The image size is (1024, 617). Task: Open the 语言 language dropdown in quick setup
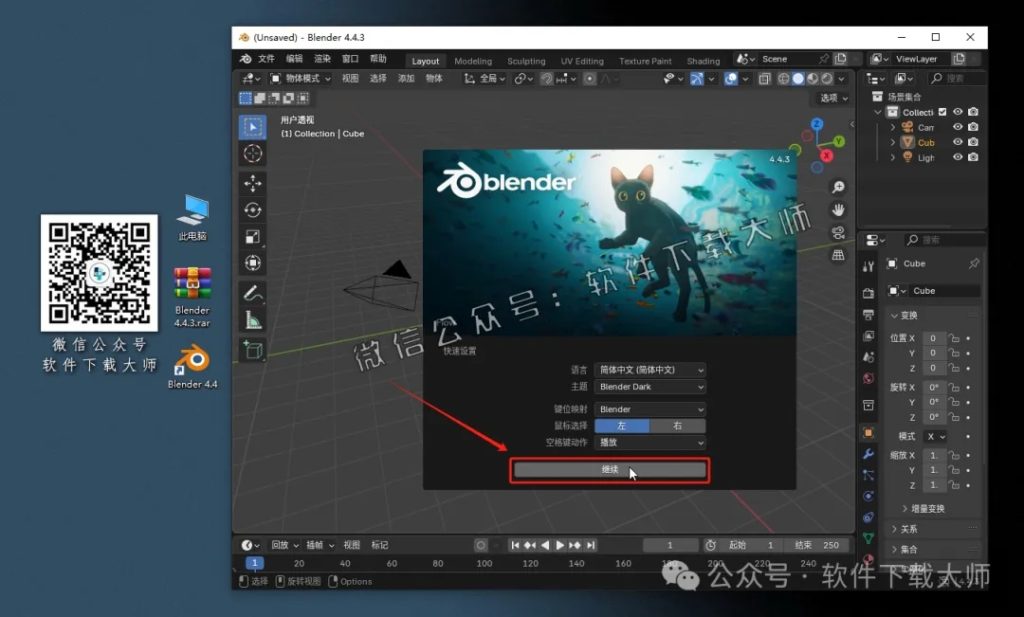pos(650,371)
